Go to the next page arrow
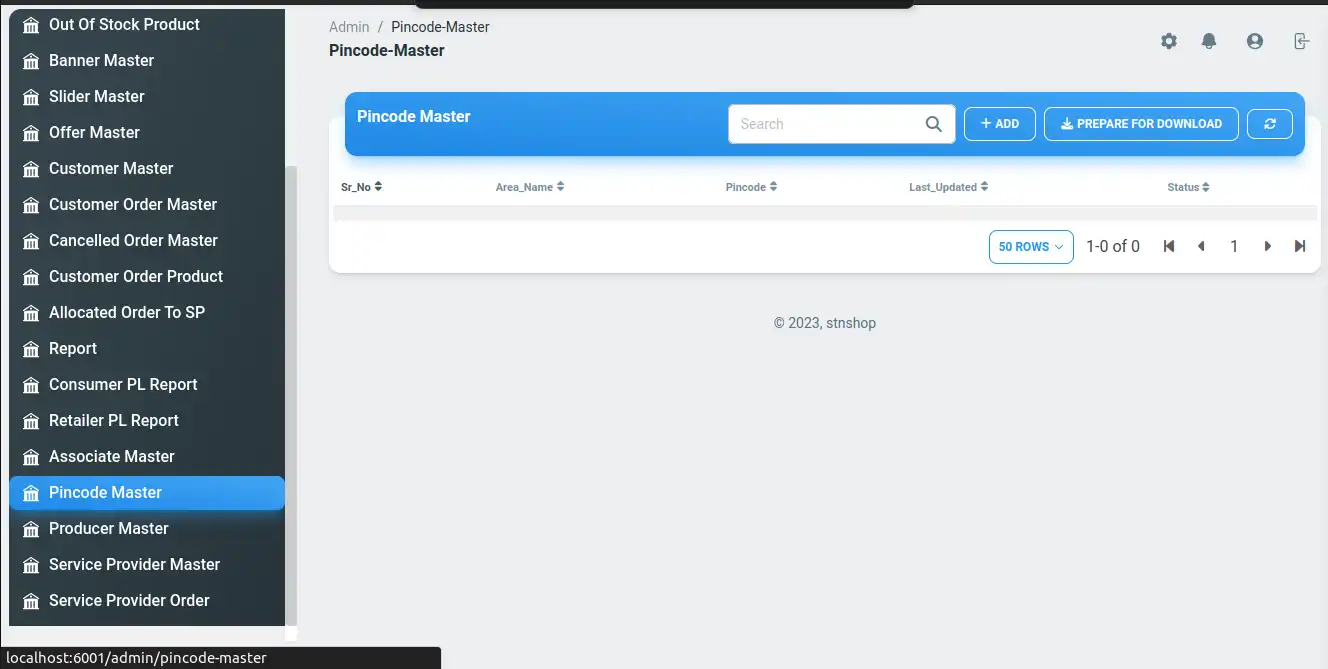The width and height of the screenshot is (1328, 669). 1268,246
